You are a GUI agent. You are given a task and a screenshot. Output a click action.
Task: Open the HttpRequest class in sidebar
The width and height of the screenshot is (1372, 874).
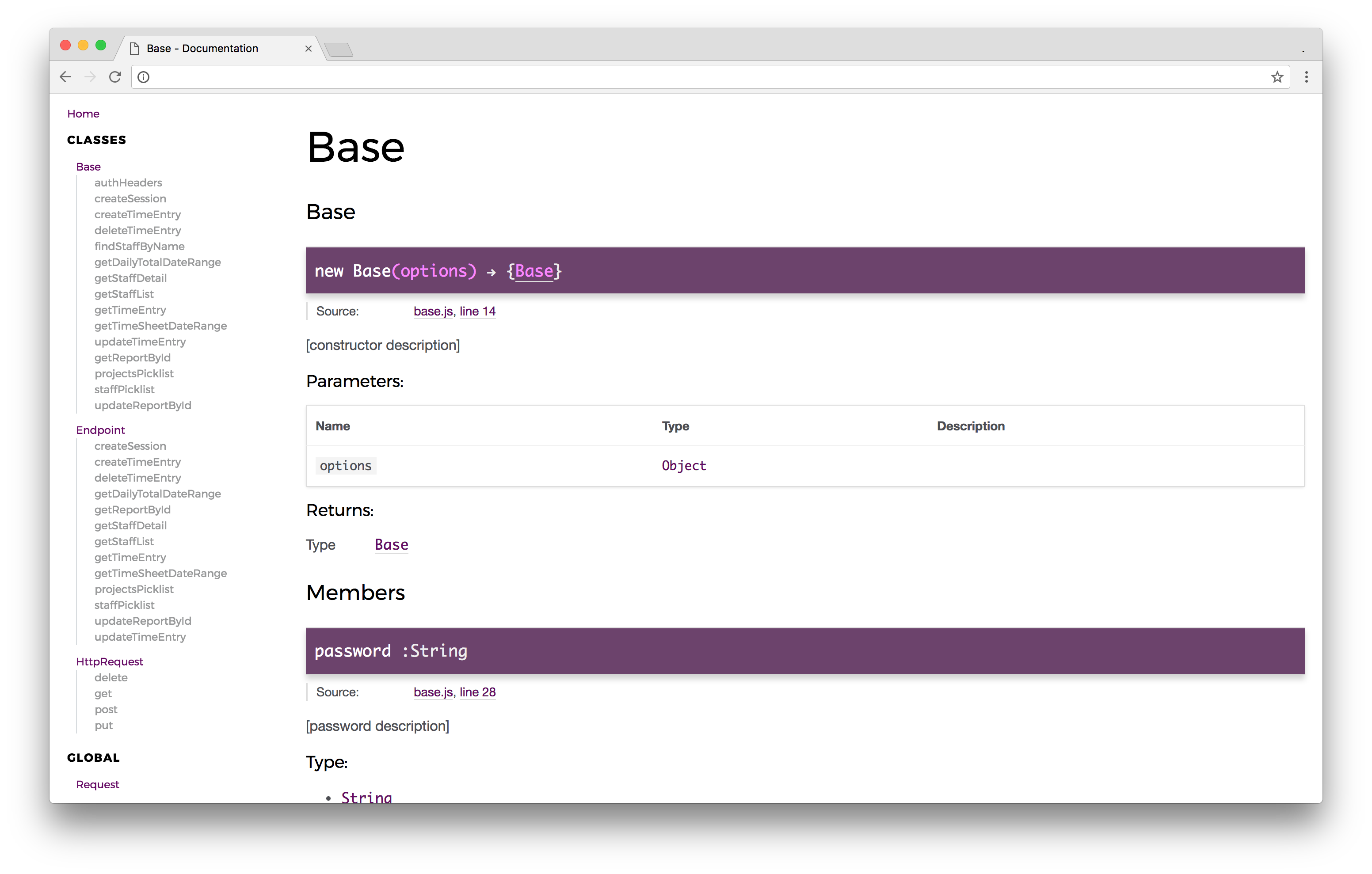(x=109, y=661)
